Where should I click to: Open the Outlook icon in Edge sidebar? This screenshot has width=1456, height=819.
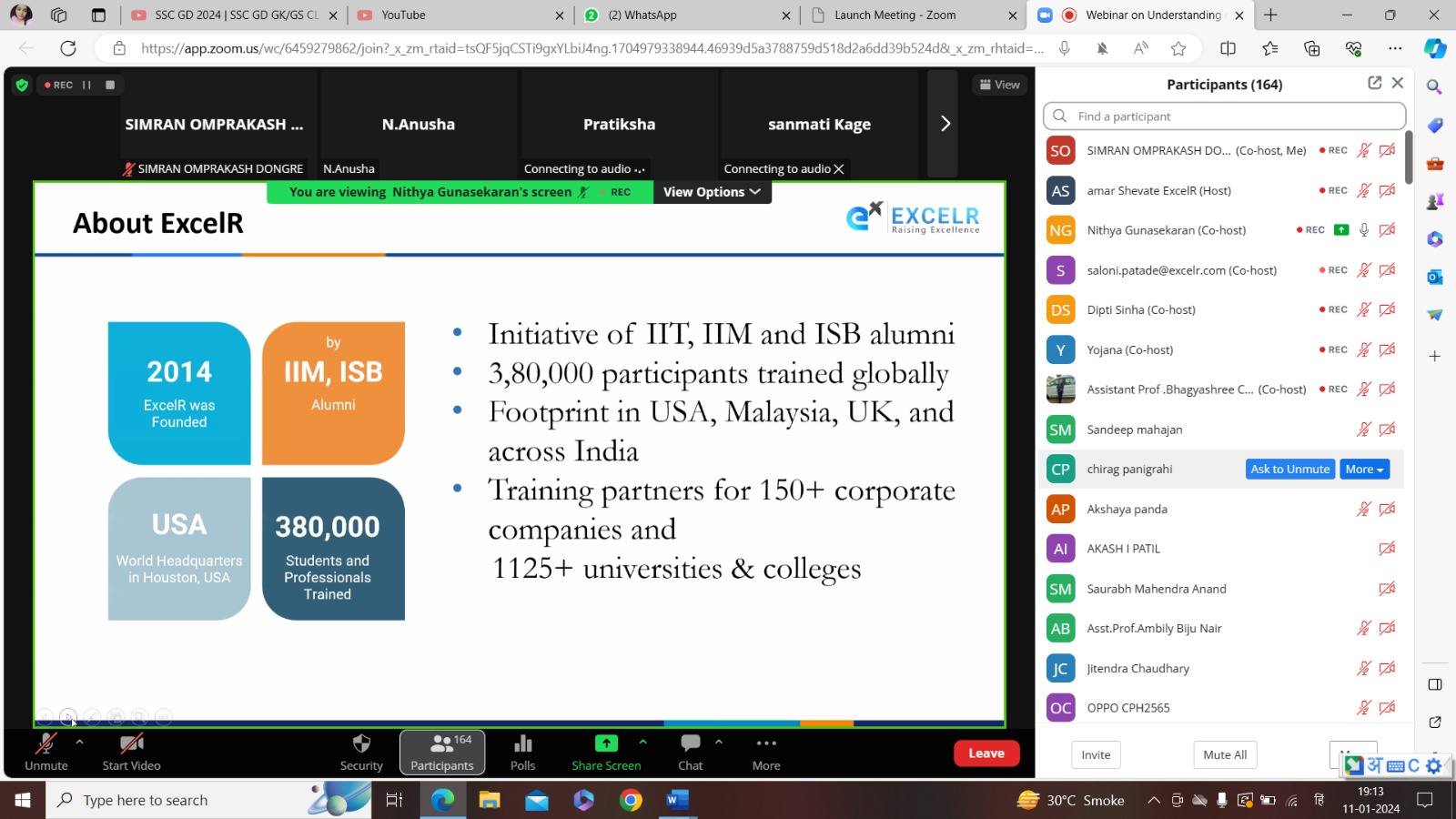tap(1434, 277)
